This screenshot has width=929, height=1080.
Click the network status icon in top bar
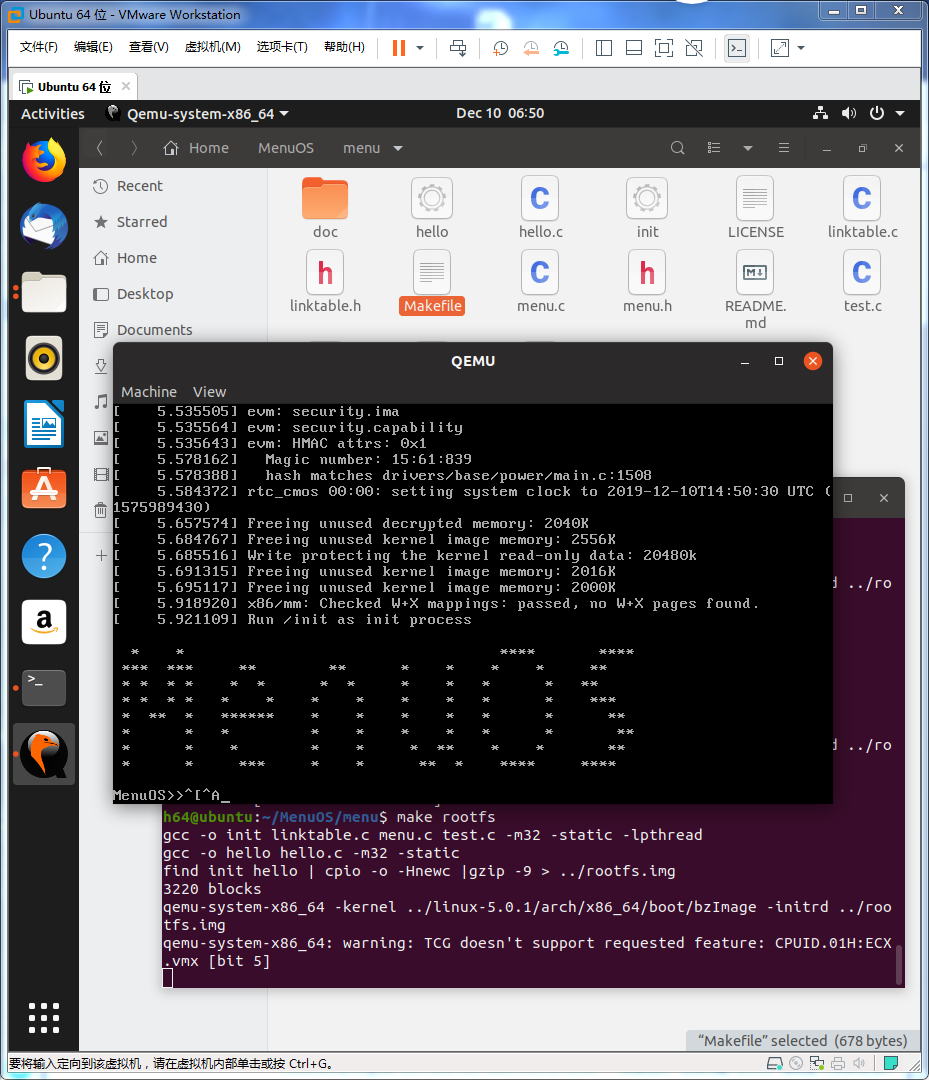pos(820,113)
